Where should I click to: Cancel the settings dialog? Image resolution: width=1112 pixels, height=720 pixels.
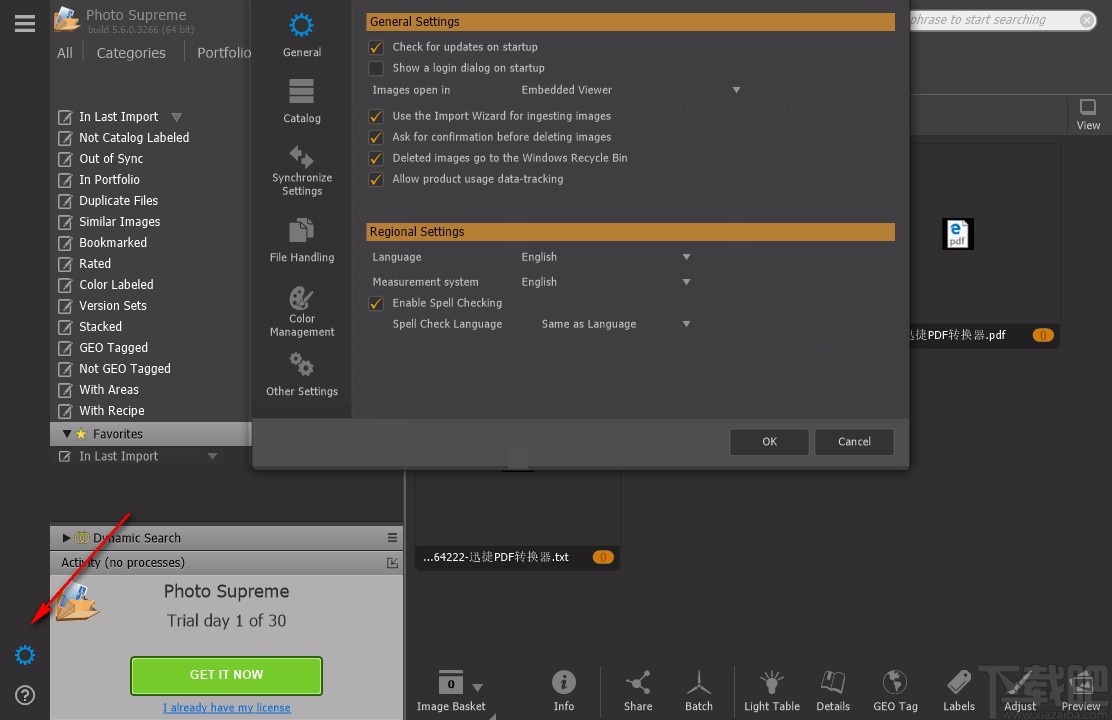tap(854, 441)
